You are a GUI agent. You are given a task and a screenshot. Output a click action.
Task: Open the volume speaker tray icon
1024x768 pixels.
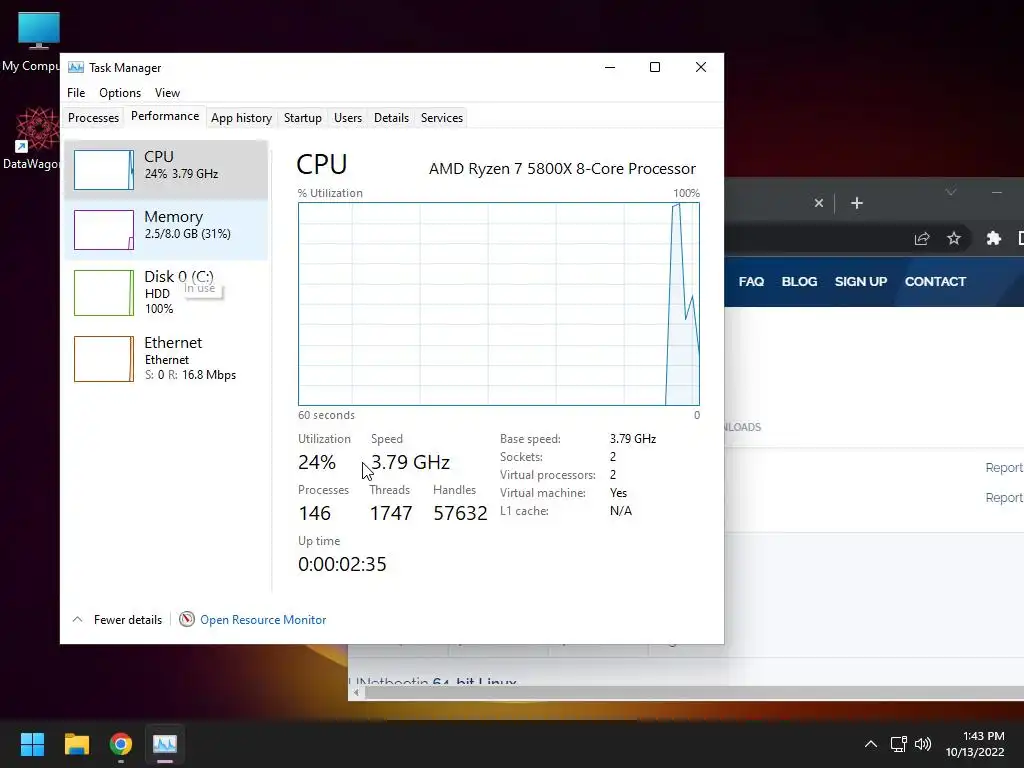pyautogui.click(x=923, y=744)
